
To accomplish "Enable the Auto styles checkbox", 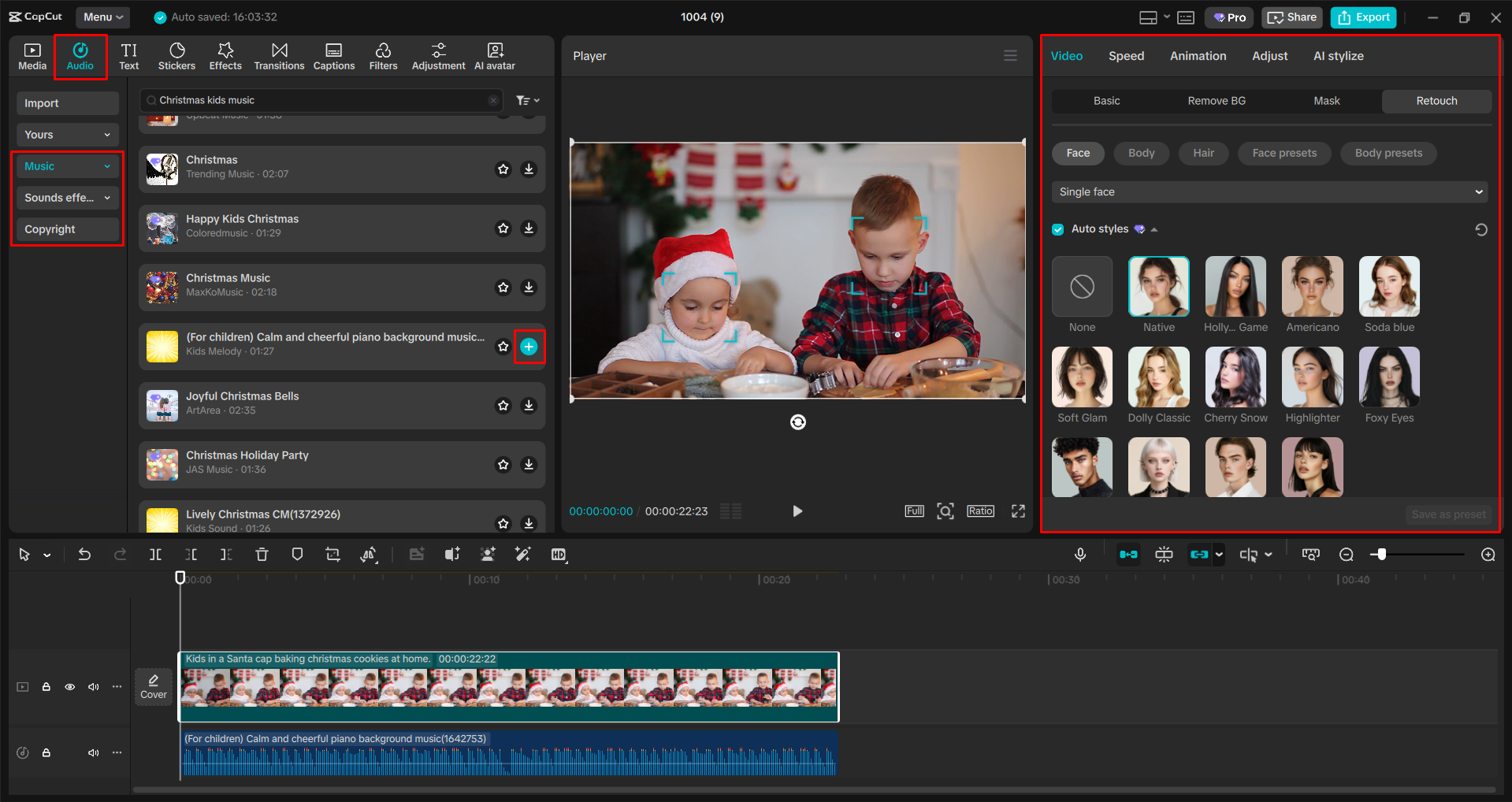I will pos(1057,228).
